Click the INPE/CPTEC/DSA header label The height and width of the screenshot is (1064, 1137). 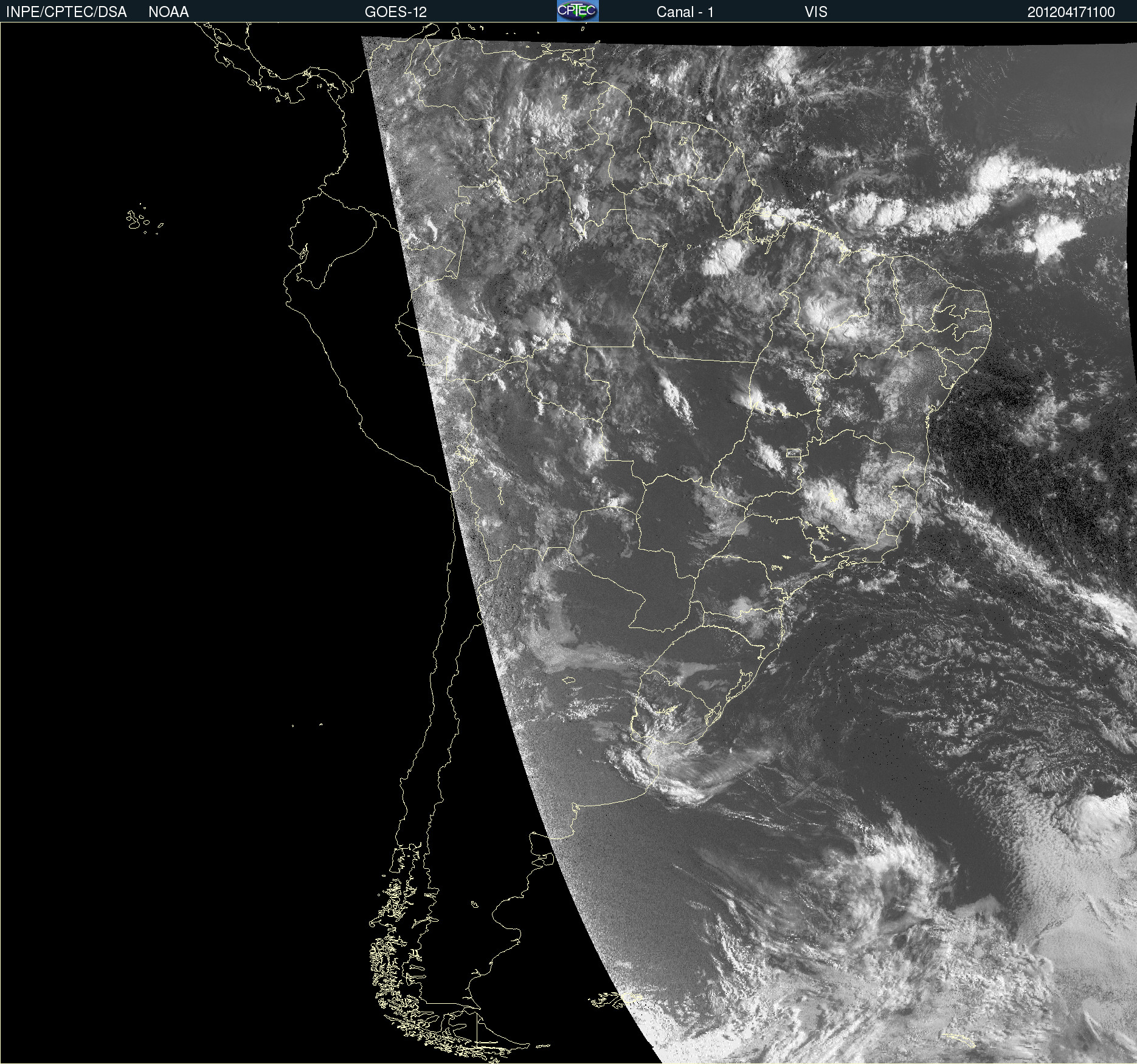(x=66, y=12)
